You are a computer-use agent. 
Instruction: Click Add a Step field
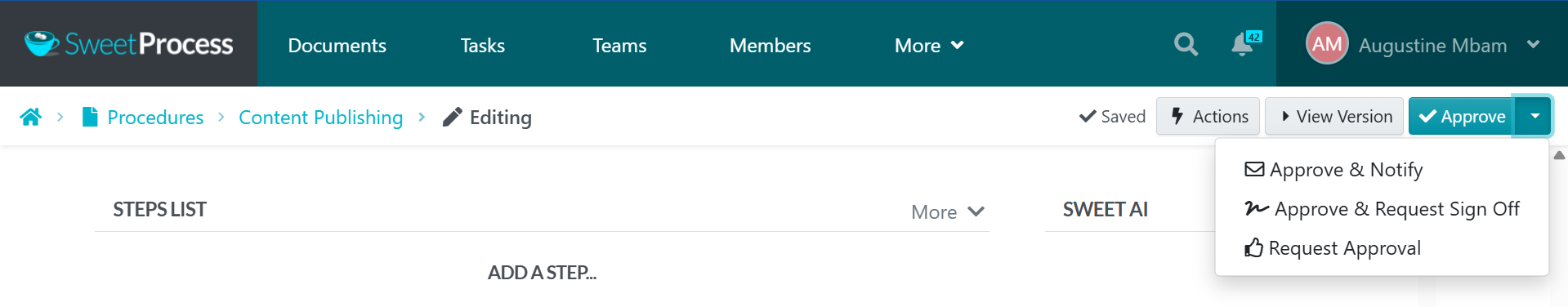pyautogui.click(x=542, y=273)
